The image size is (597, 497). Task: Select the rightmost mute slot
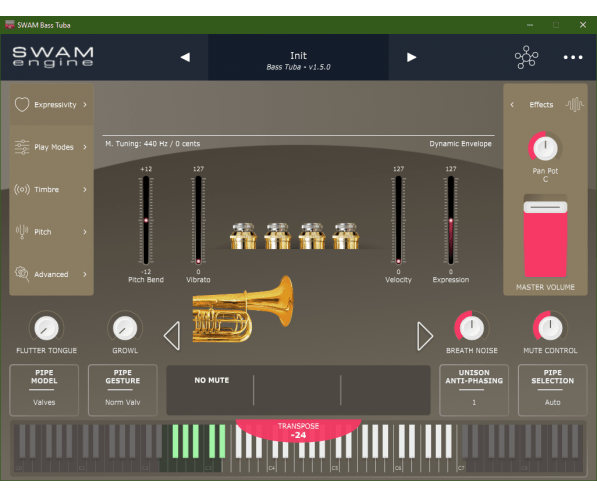(x=385, y=390)
